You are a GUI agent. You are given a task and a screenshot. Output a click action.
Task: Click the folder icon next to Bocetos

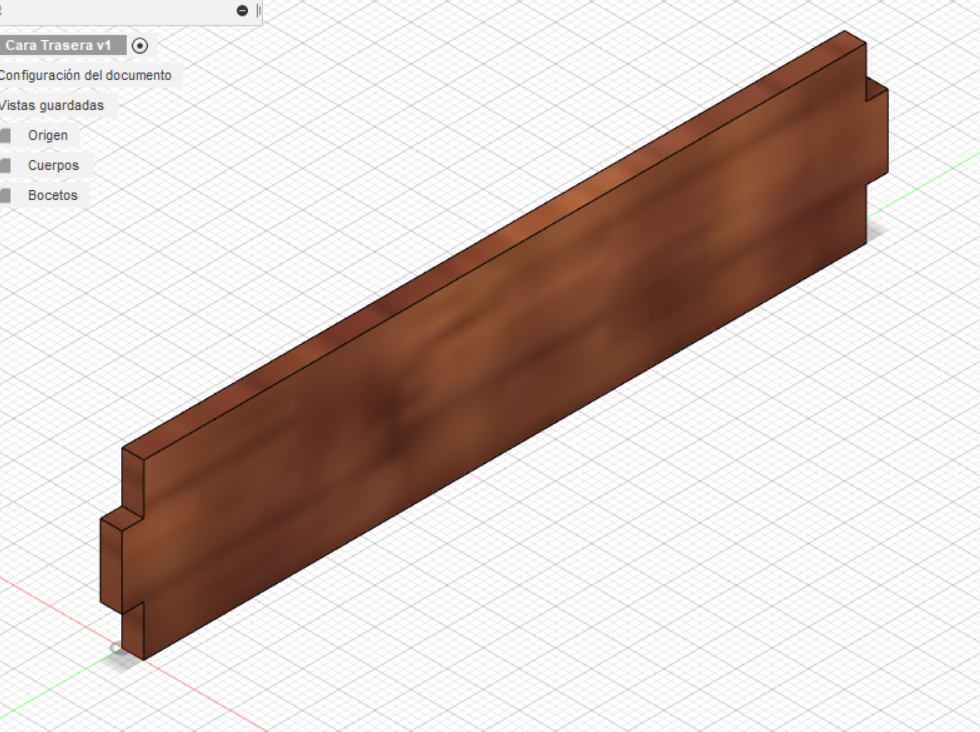click(6, 195)
